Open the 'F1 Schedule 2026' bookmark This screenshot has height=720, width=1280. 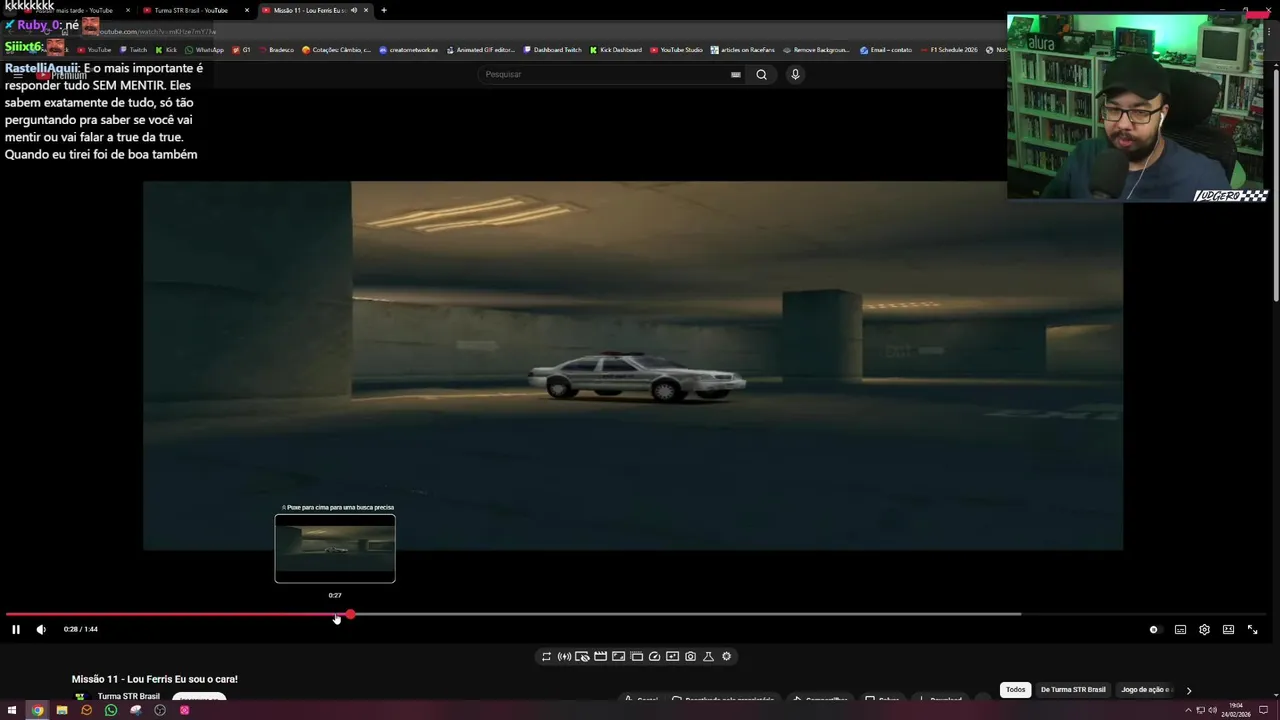pos(949,50)
